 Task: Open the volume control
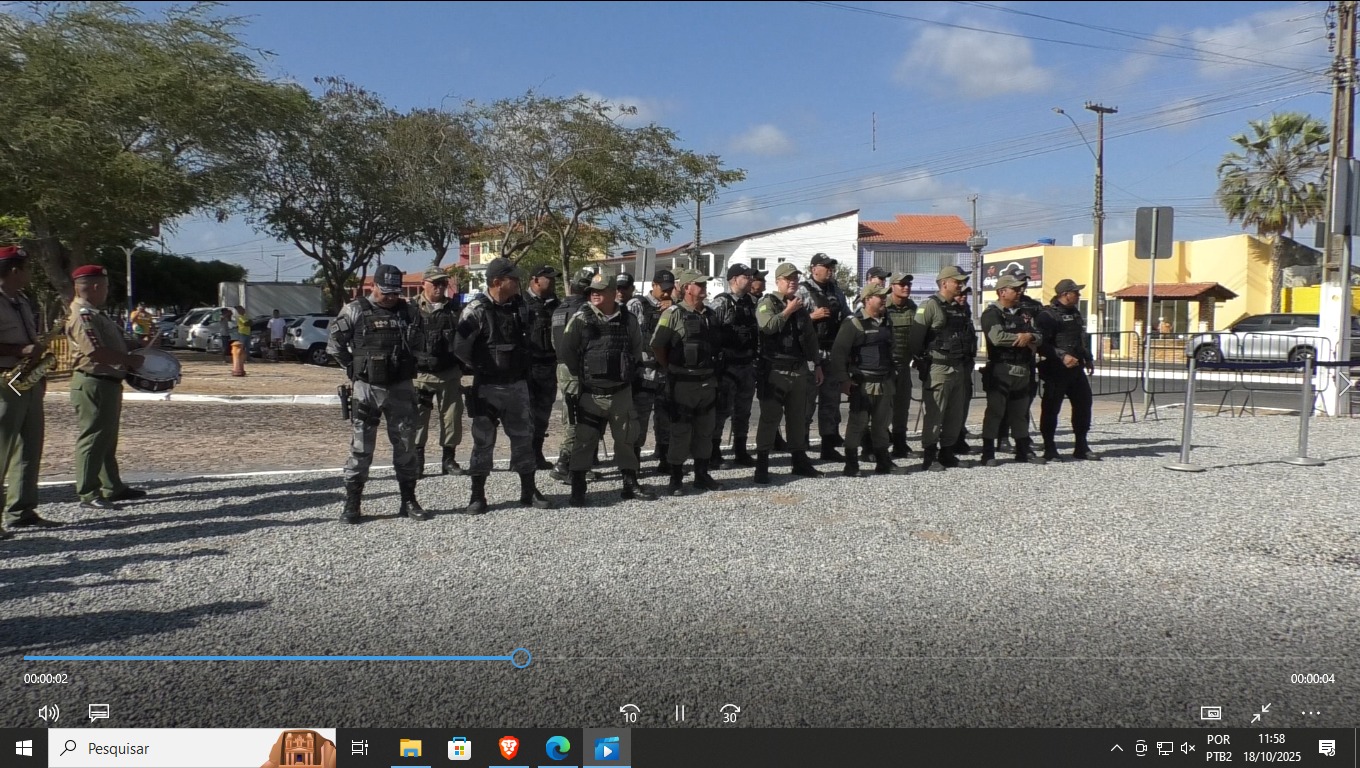point(48,713)
